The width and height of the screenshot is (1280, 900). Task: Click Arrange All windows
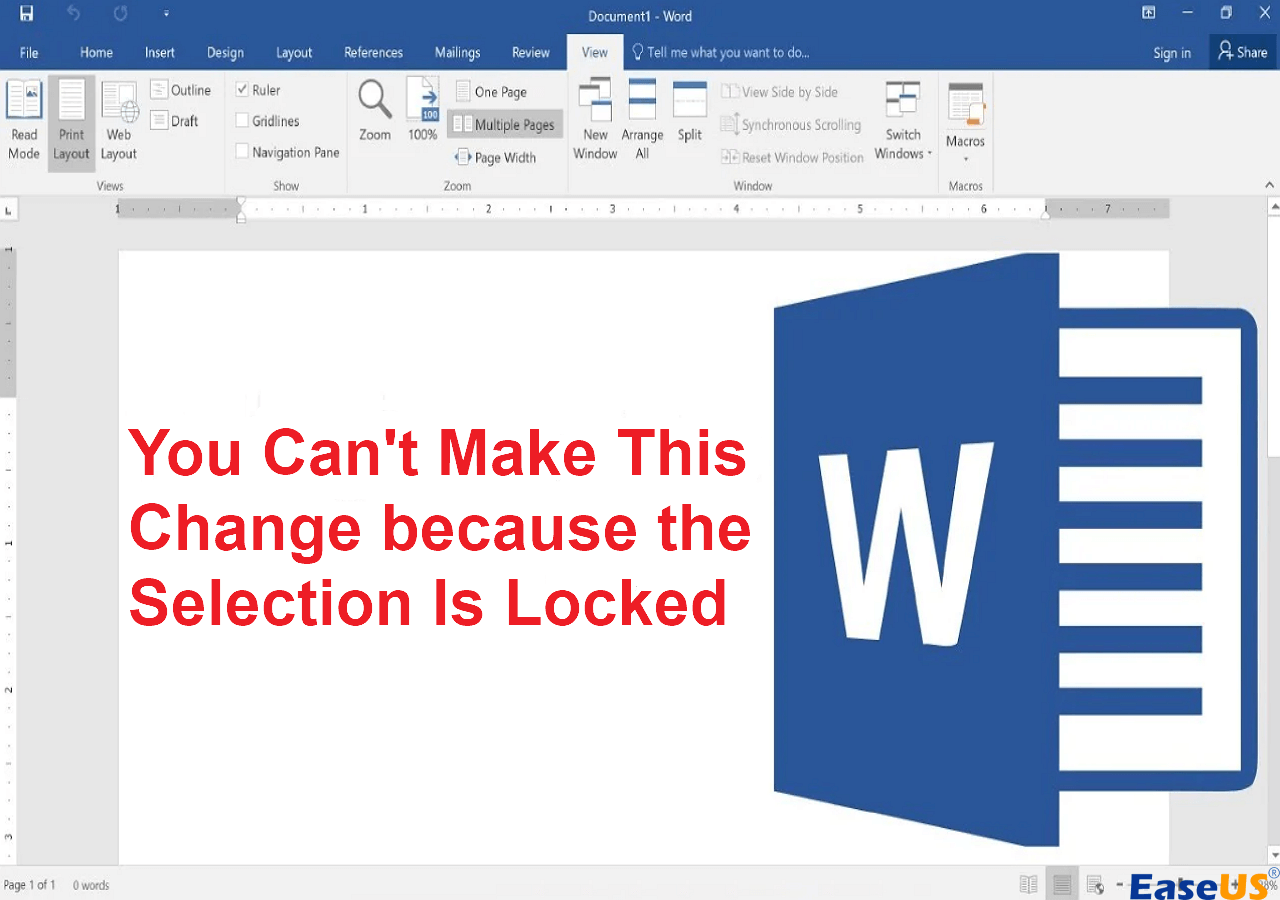(642, 120)
